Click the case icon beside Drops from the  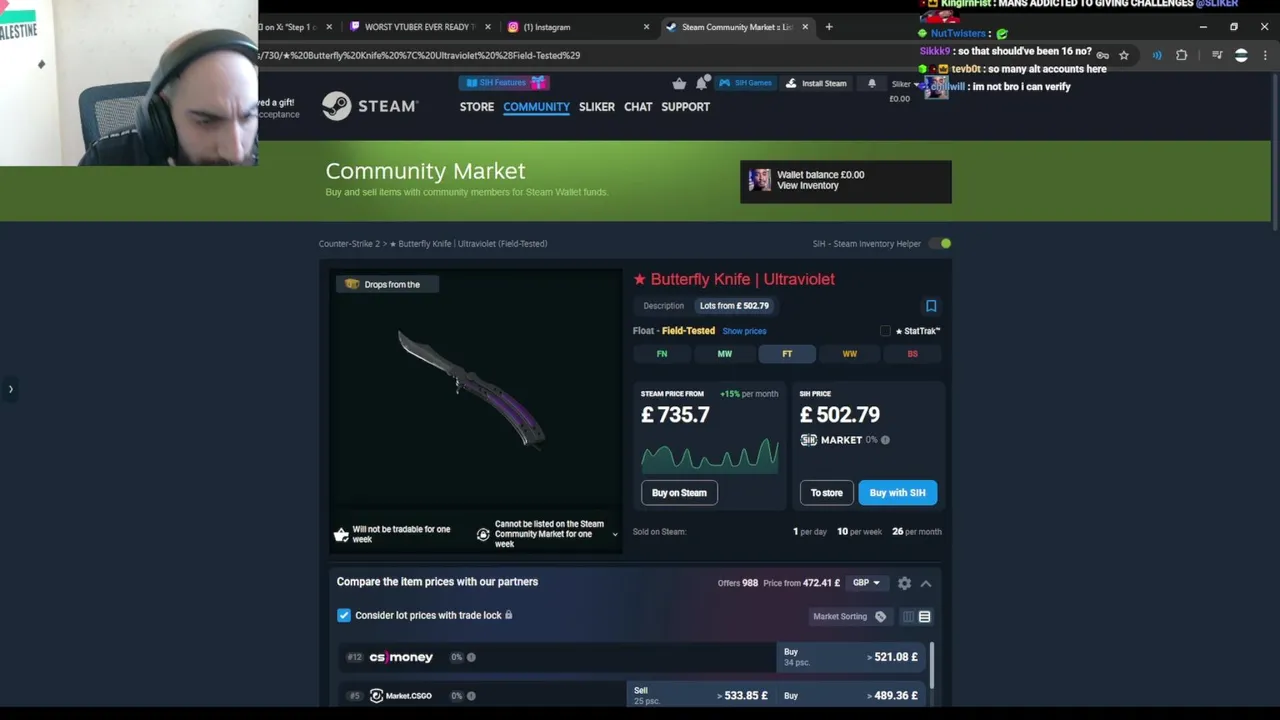click(352, 284)
